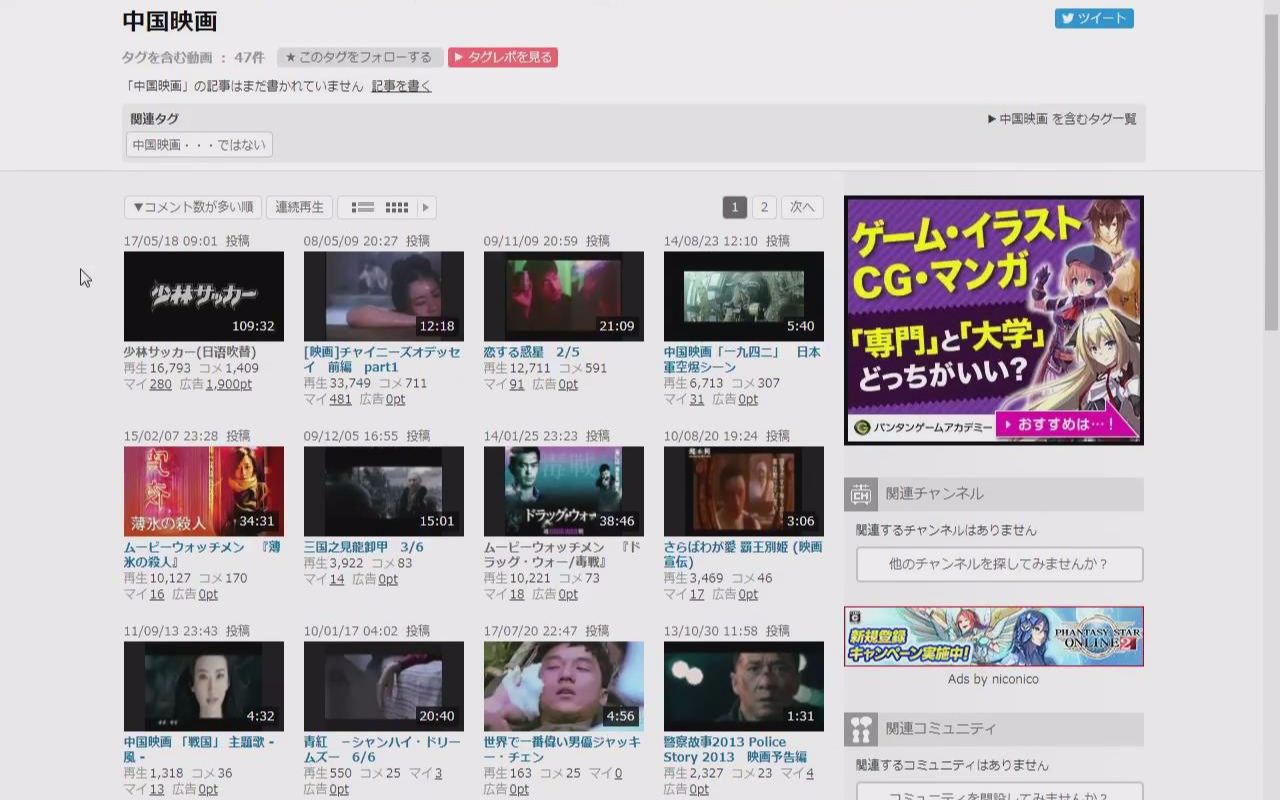Open さらばわが愛 覇王別姫 (映画宣伝) link
The image size is (1280, 800).
[x=742, y=555]
